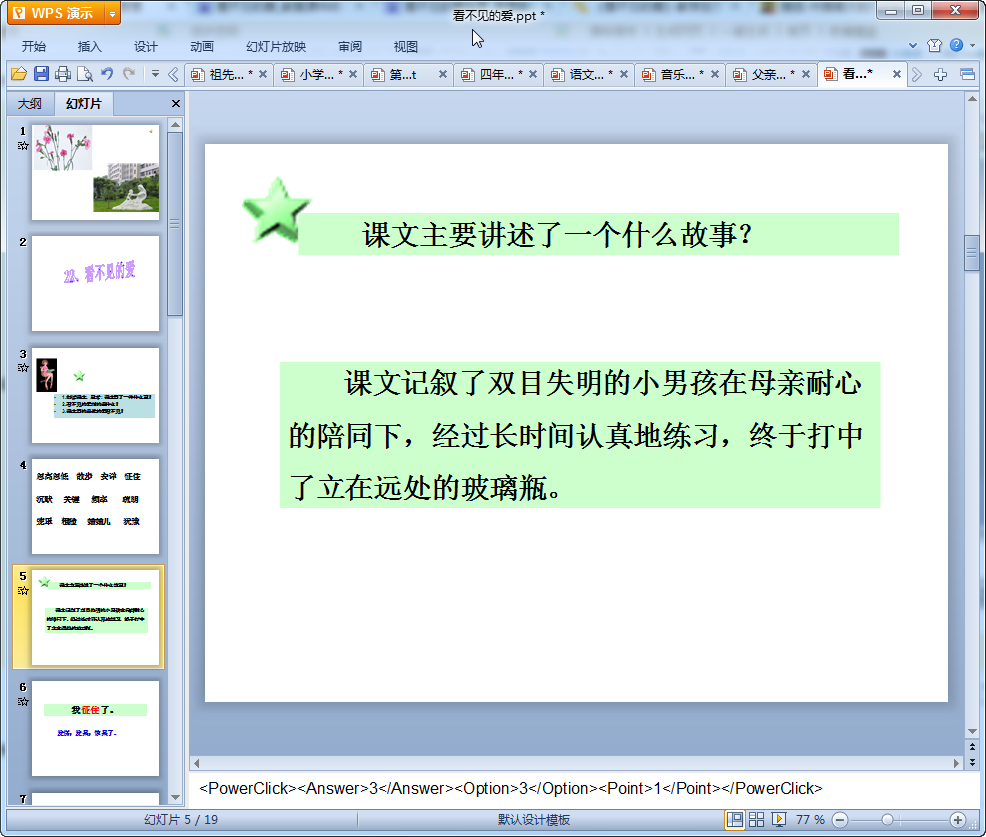
Task: Click the zoom in plus button
Action: (957, 820)
